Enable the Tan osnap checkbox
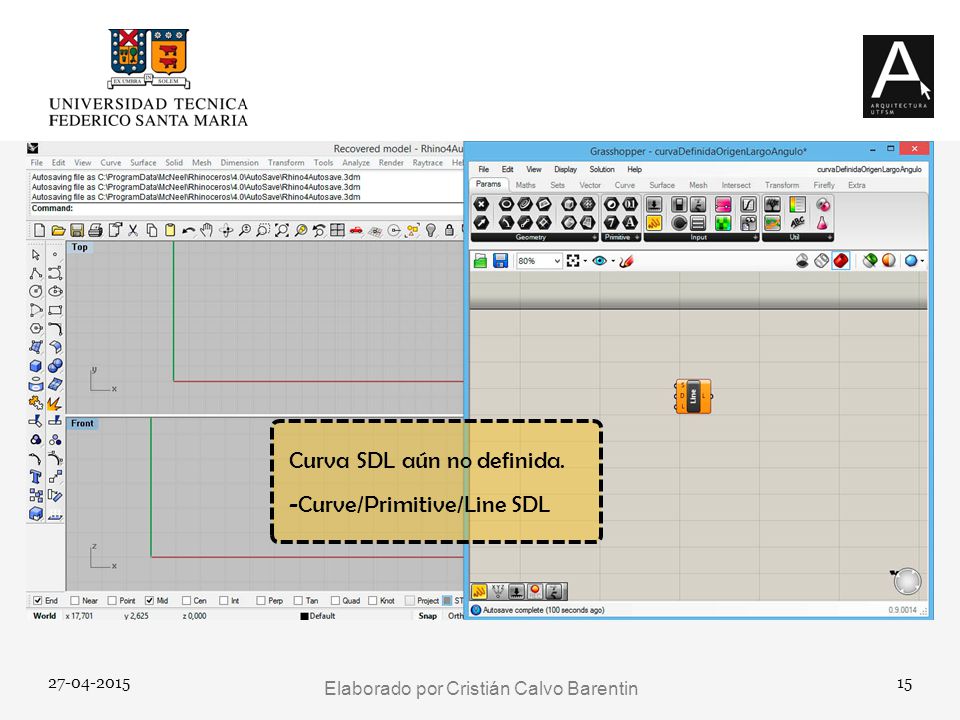The image size is (960, 720). [298, 601]
